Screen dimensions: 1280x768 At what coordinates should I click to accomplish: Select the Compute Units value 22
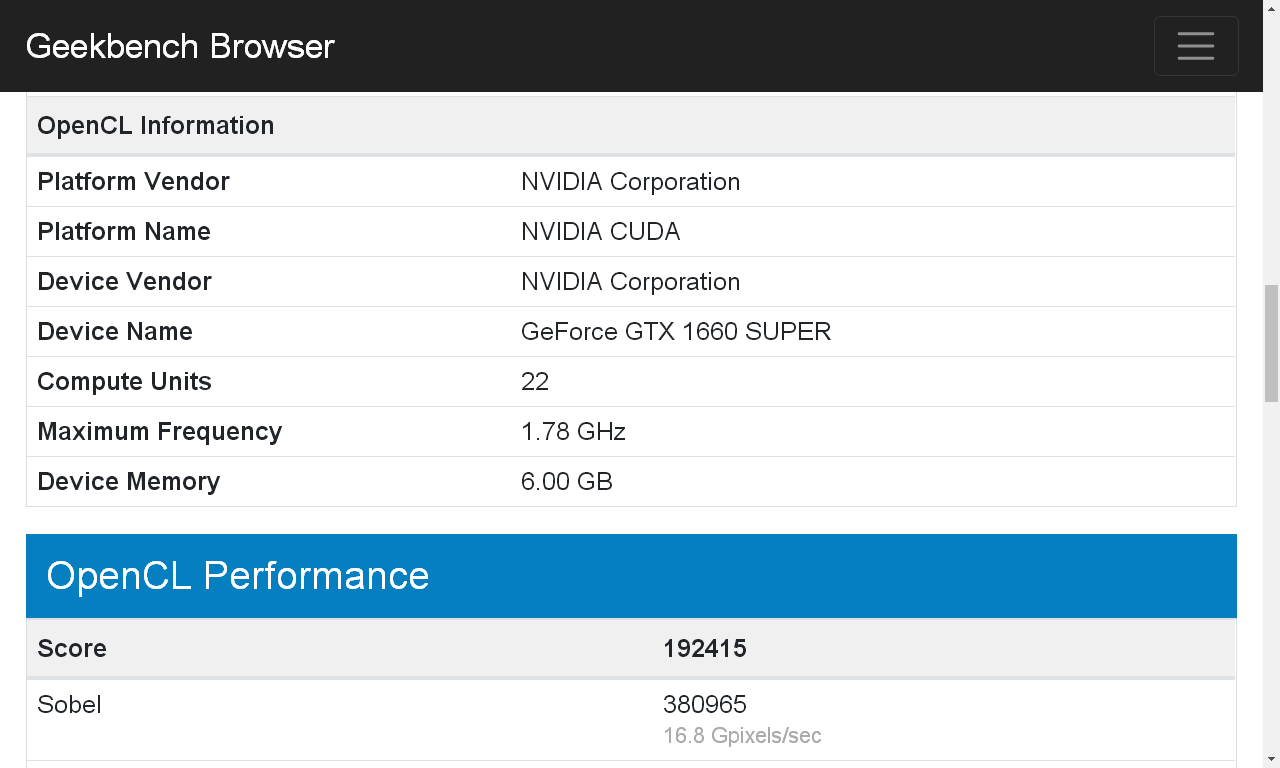click(535, 381)
